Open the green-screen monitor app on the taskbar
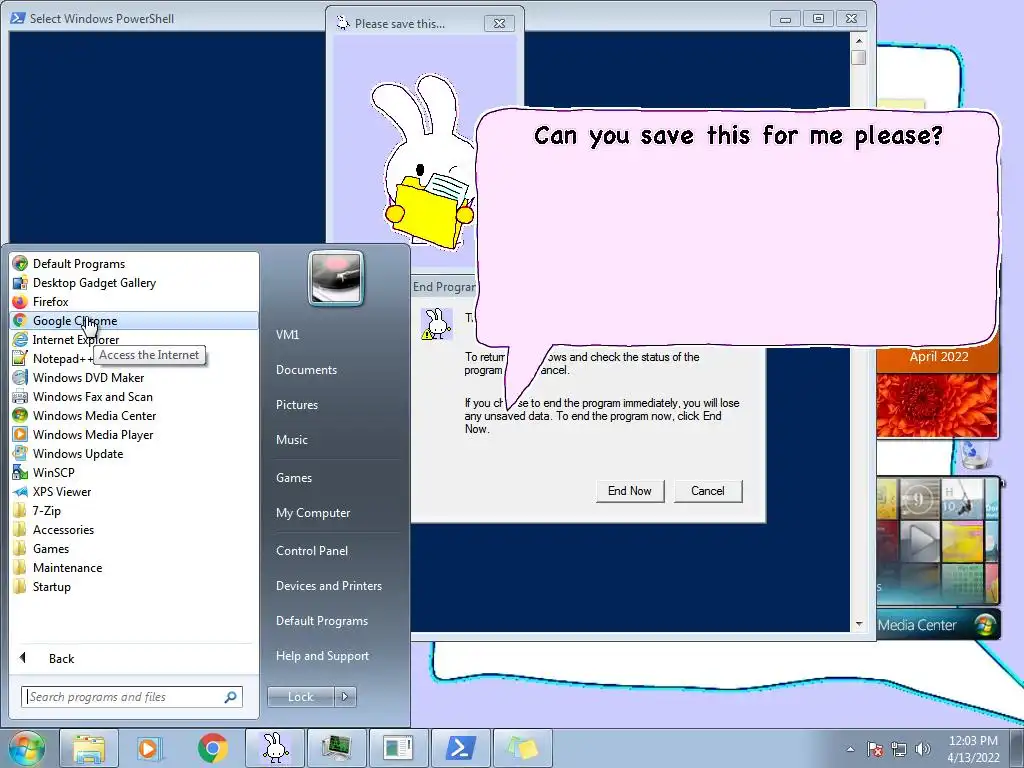This screenshot has width=1024, height=768. (x=336, y=748)
